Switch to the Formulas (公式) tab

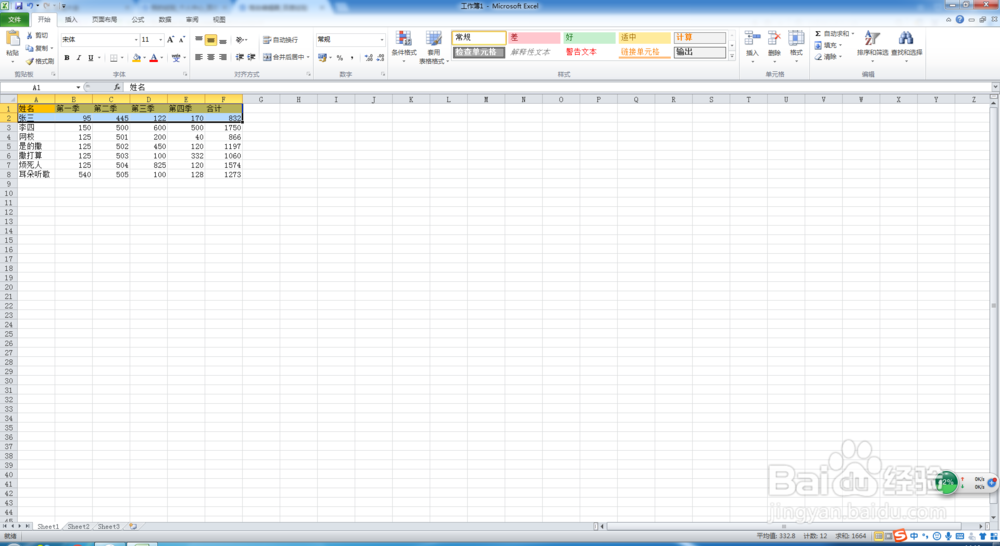pyautogui.click(x=138, y=20)
